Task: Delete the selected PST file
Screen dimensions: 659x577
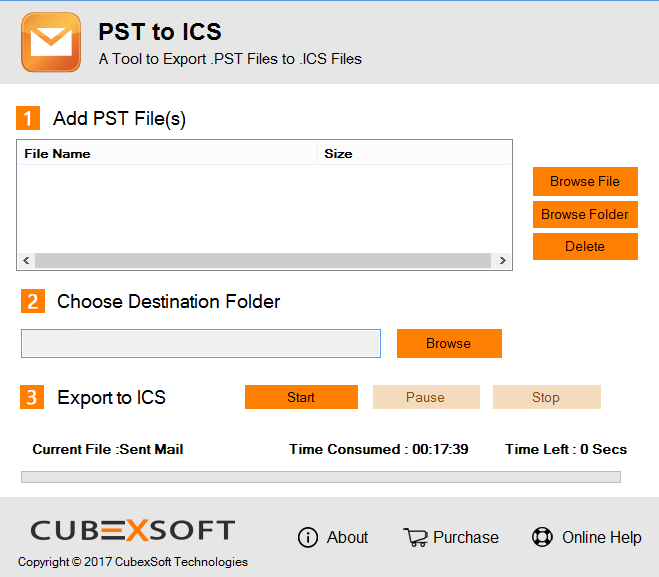Action: pyautogui.click(x=585, y=246)
